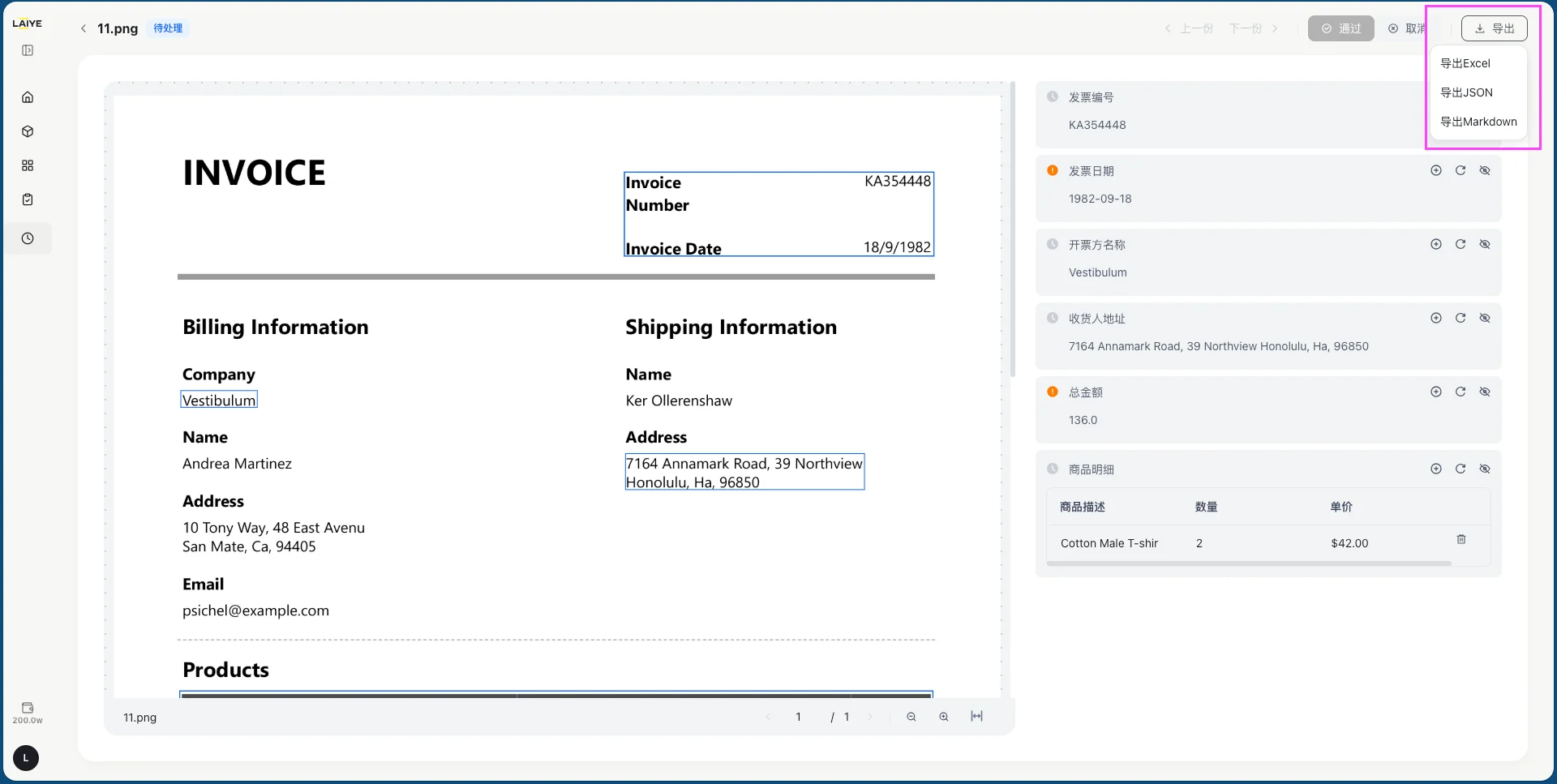Go to next page arrow in viewer
This screenshot has height=784, width=1557.
point(870,717)
